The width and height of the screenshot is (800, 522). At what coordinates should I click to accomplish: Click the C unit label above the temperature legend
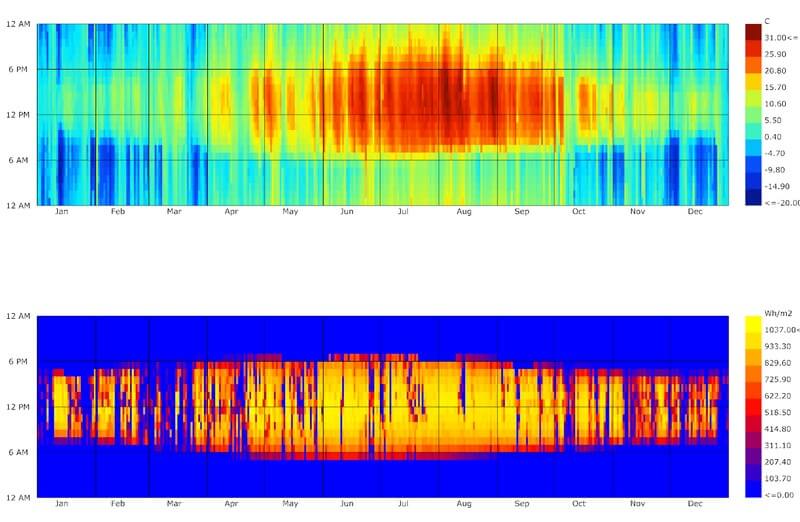point(767,21)
